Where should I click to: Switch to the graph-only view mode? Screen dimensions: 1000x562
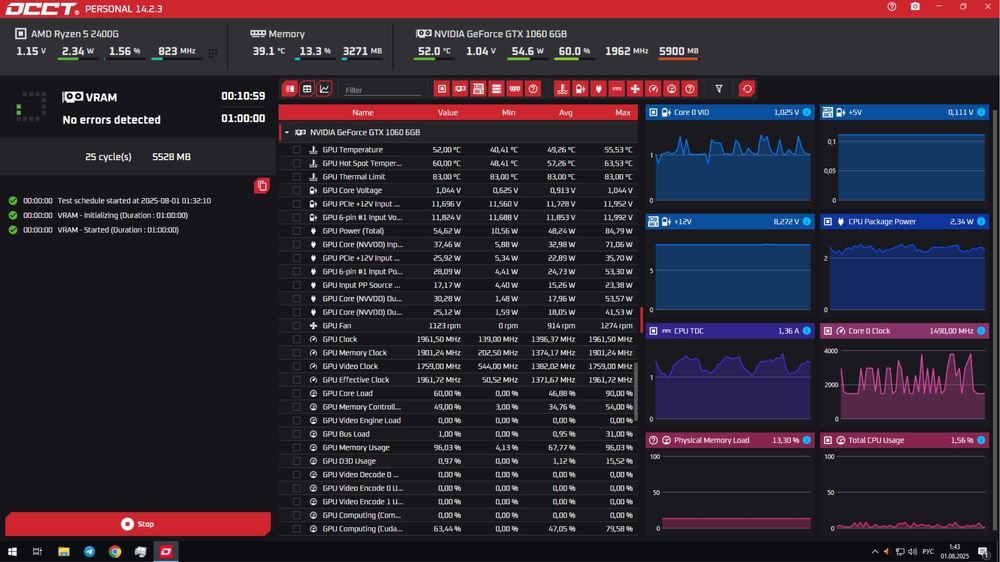tap(325, 89)
